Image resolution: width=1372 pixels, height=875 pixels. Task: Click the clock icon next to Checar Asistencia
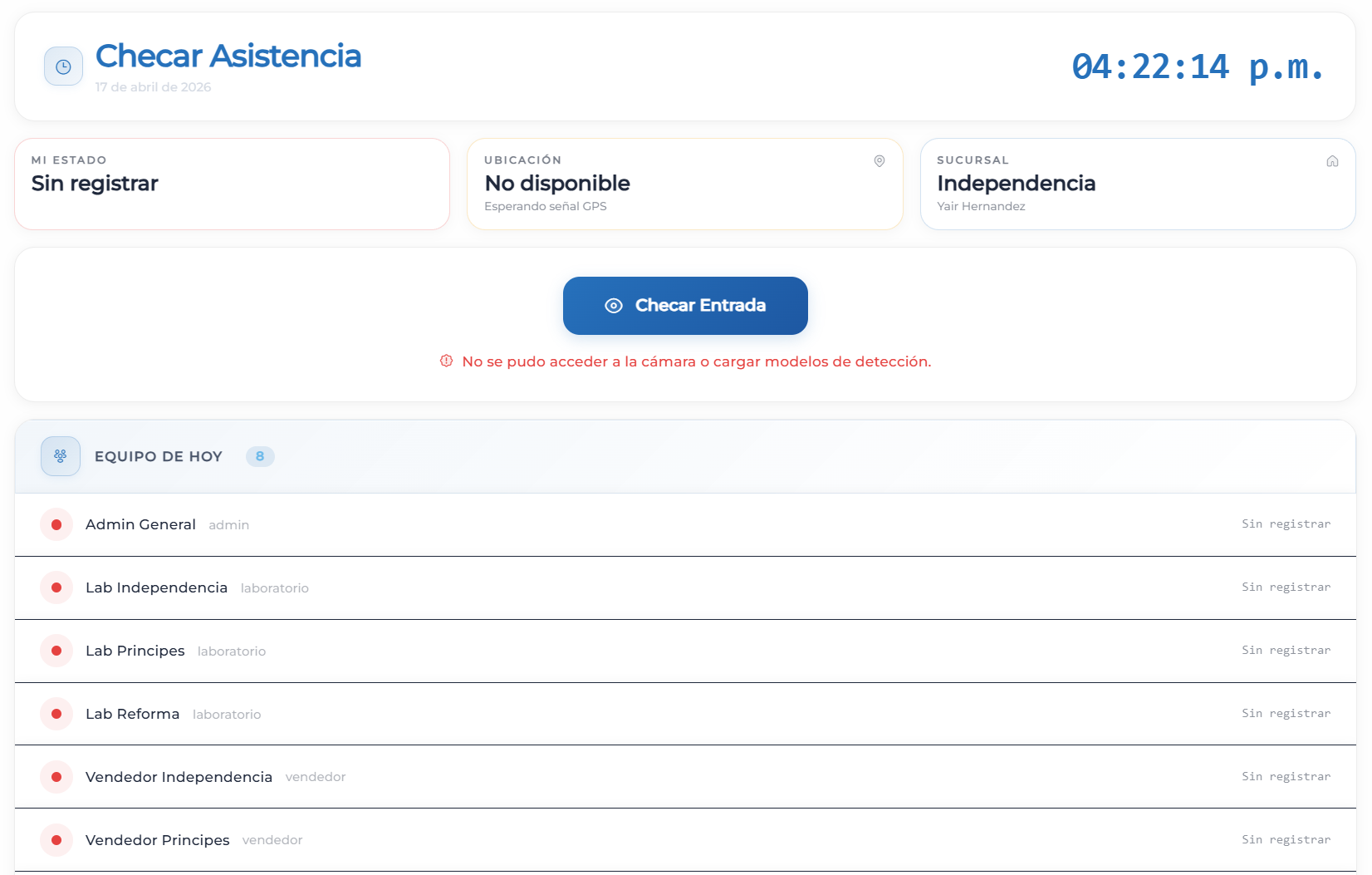coord(63,66)
